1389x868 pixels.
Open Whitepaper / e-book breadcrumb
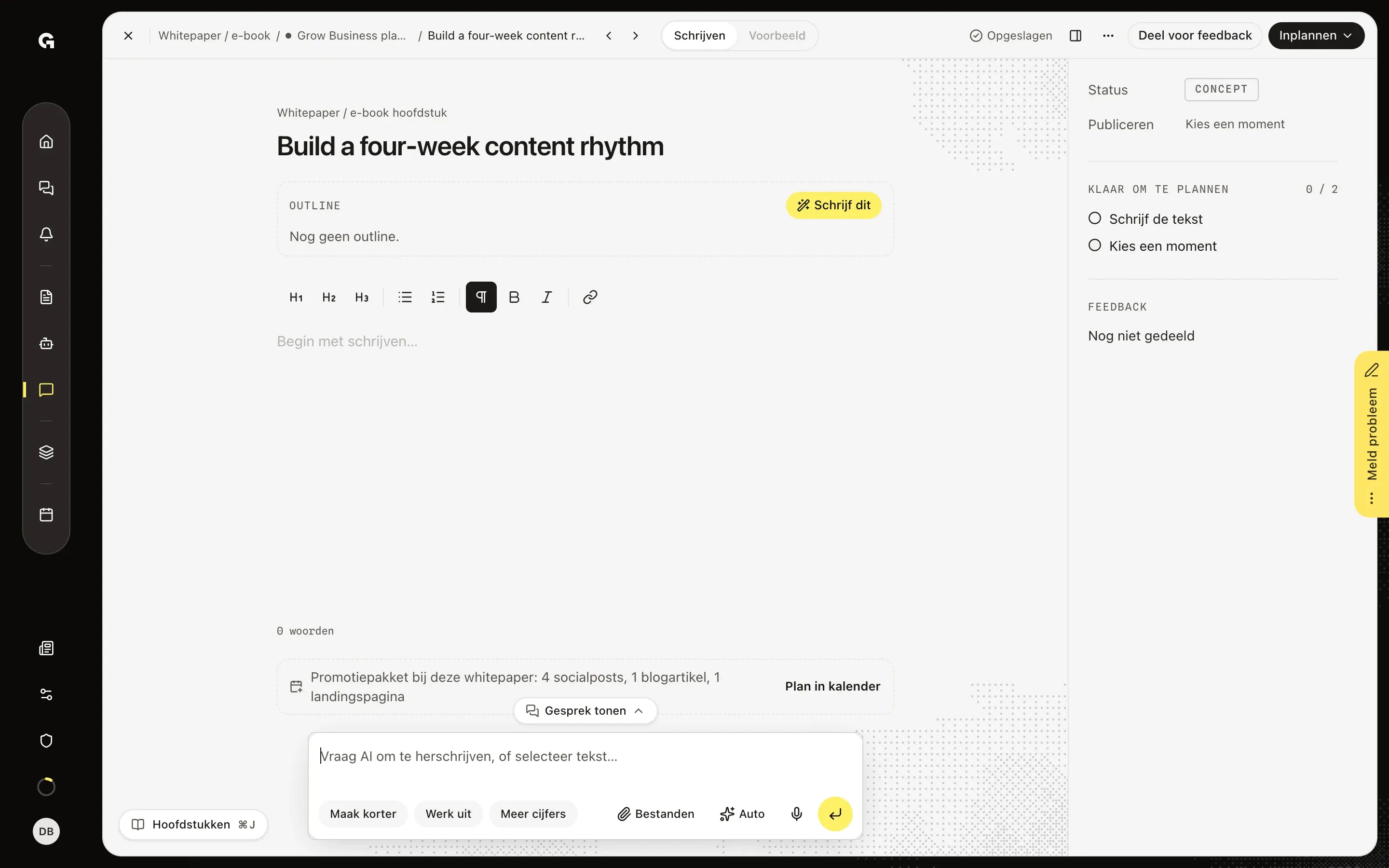[214, 36]
